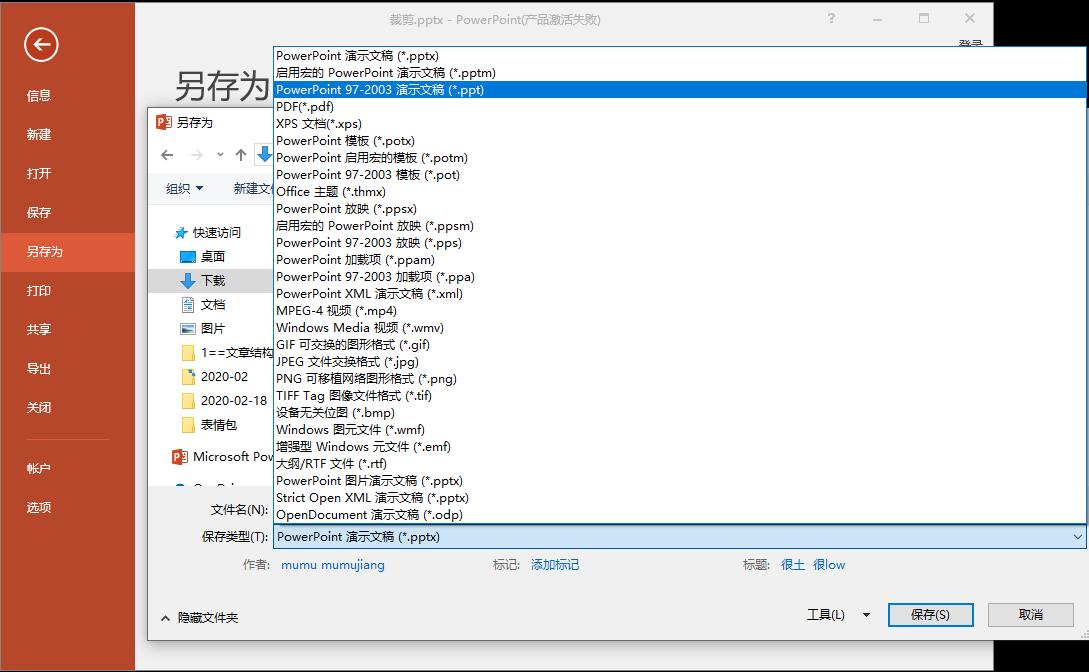Click the Quick Access (快速访问) star icon
The width and height of the screenshot is (1089, 672).
click(x=183, y=234)
